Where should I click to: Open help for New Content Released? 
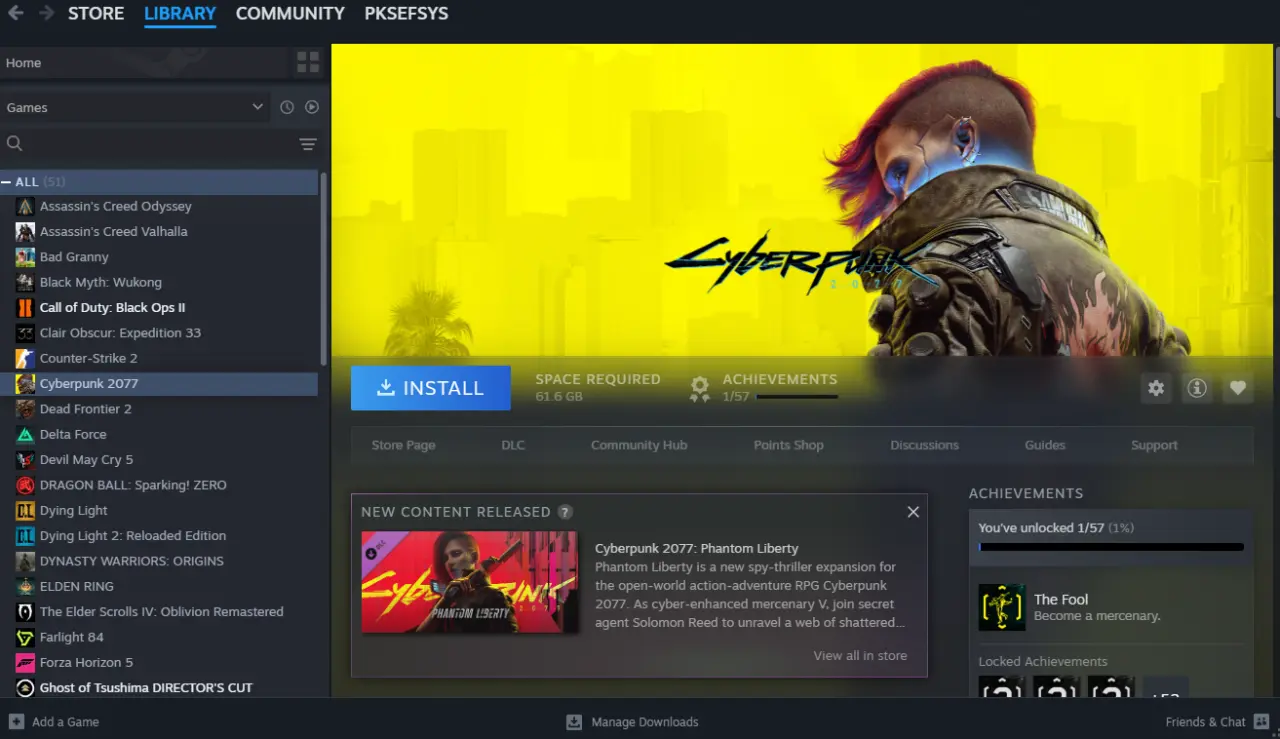[x=565, y=512]
